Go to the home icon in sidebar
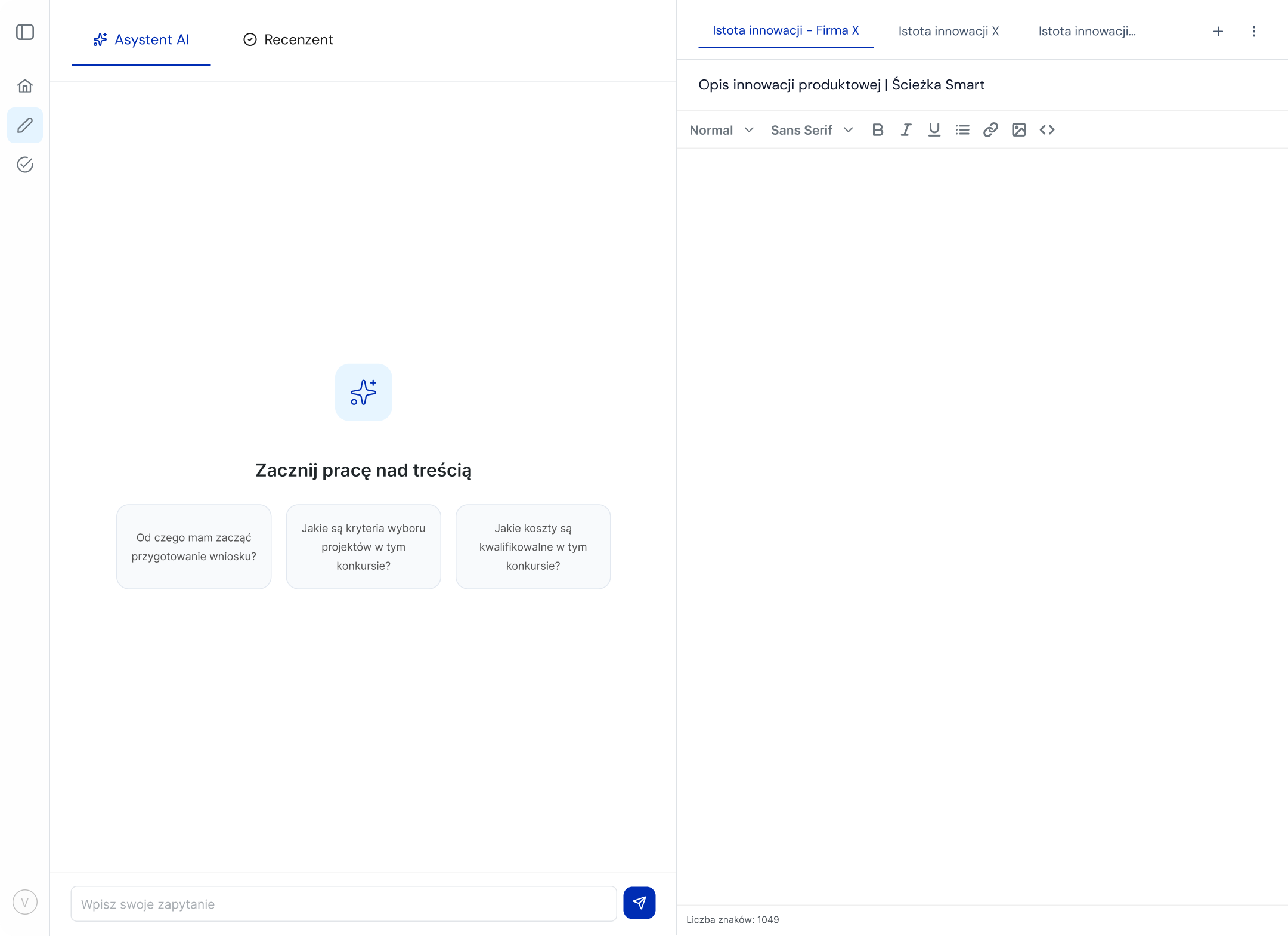This screenshot has height=936, width=1288. [x=25, y=87]
